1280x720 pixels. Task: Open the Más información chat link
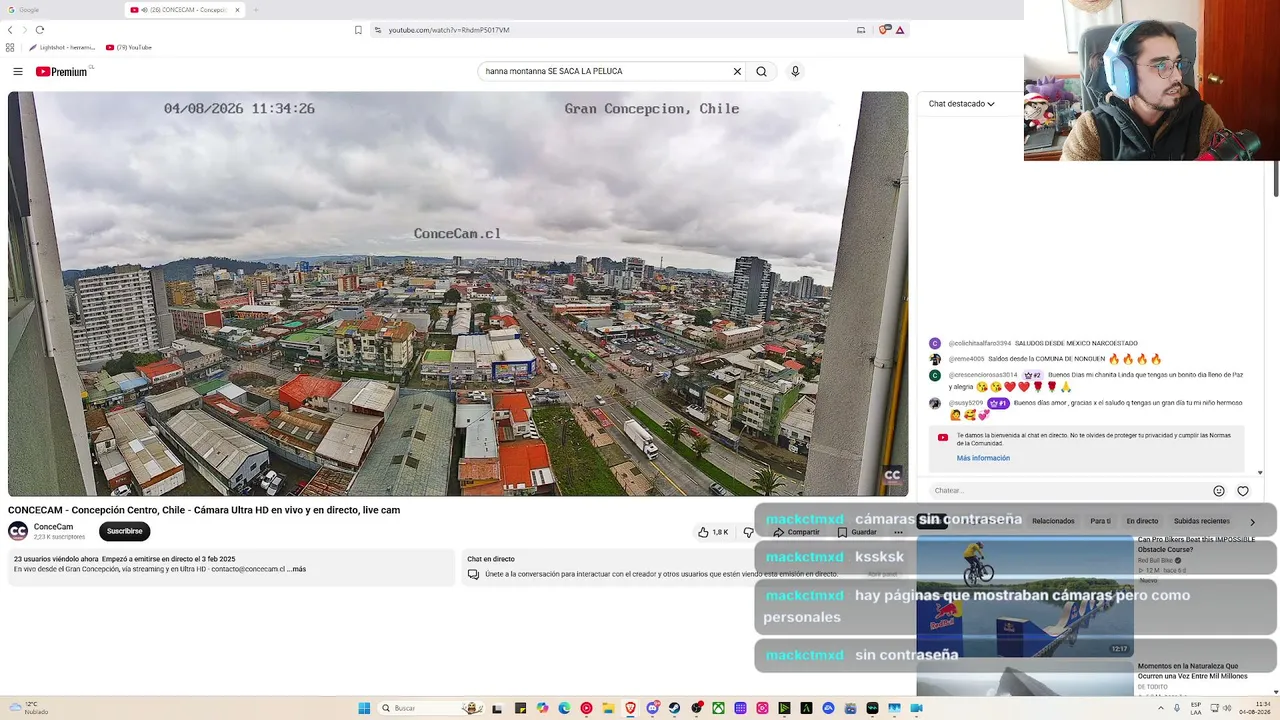click(x=983, y=458)
